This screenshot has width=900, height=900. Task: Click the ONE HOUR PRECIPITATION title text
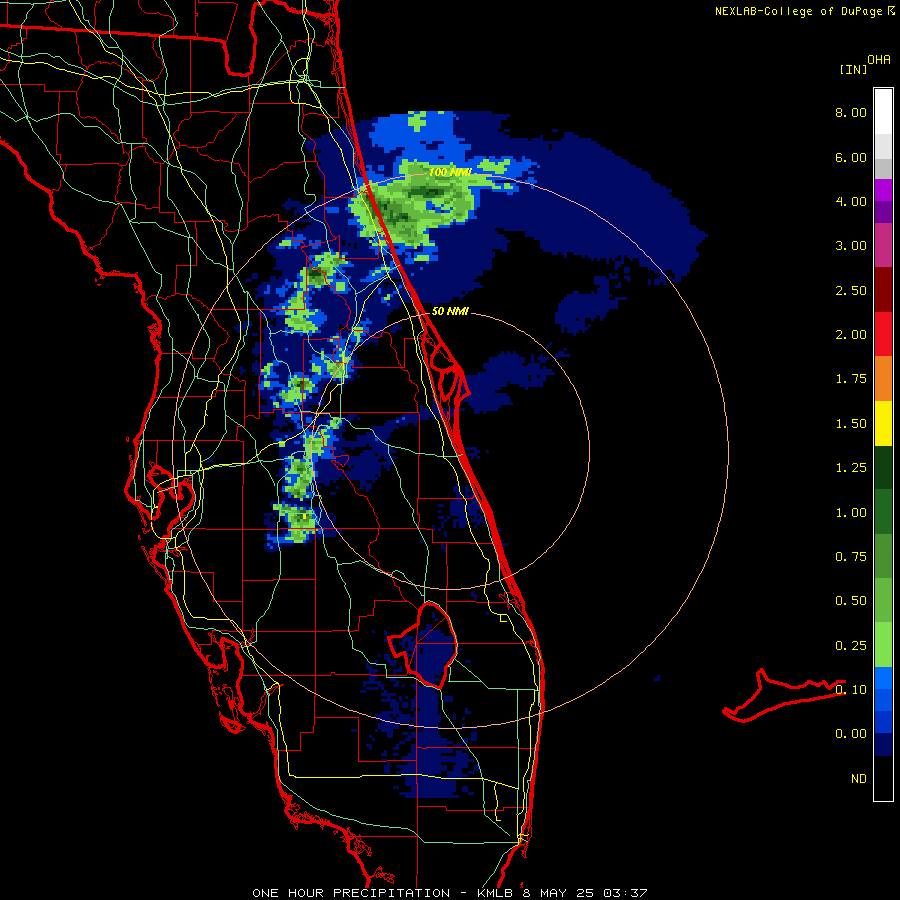(x=351, y=893)
